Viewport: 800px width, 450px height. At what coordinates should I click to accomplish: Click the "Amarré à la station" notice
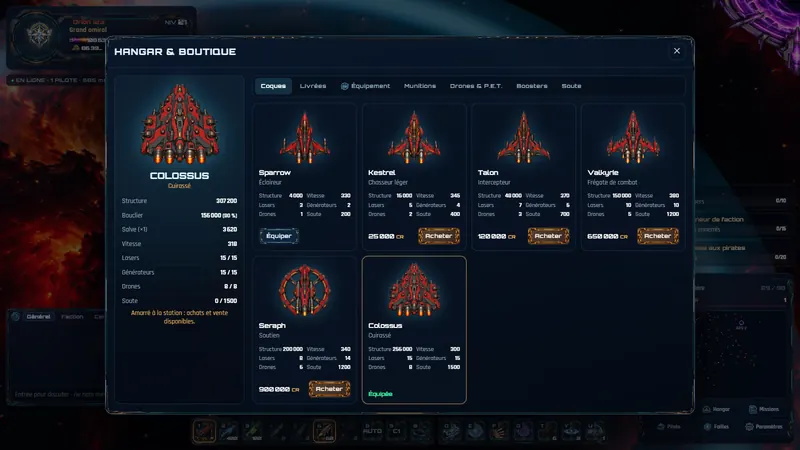point(180,317)
